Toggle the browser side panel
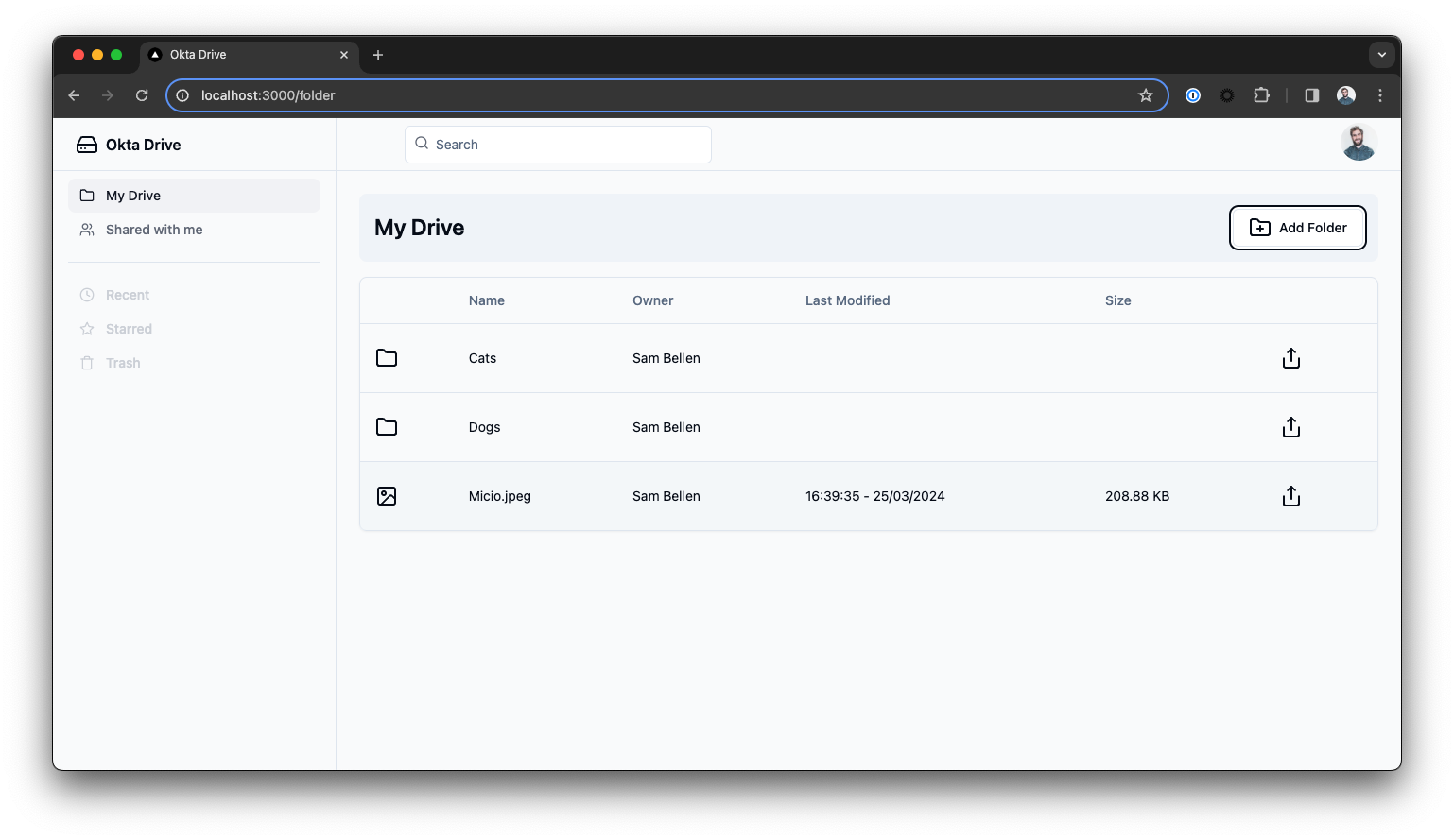The width and height of the screenshot is (1454, 840). tap(1312, 95)
